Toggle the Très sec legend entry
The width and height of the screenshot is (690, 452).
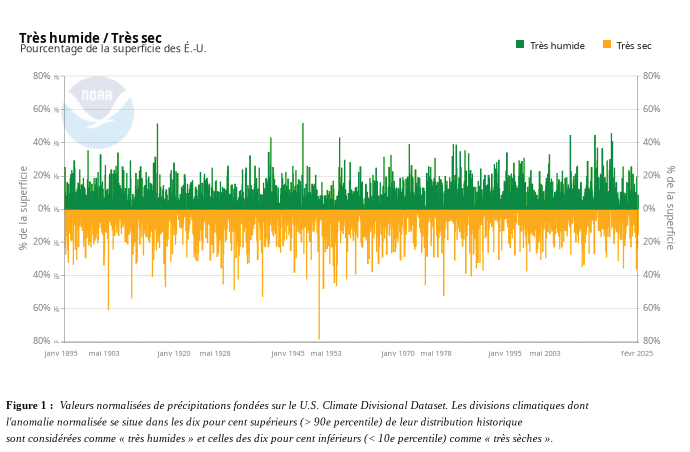pos(627,45)
